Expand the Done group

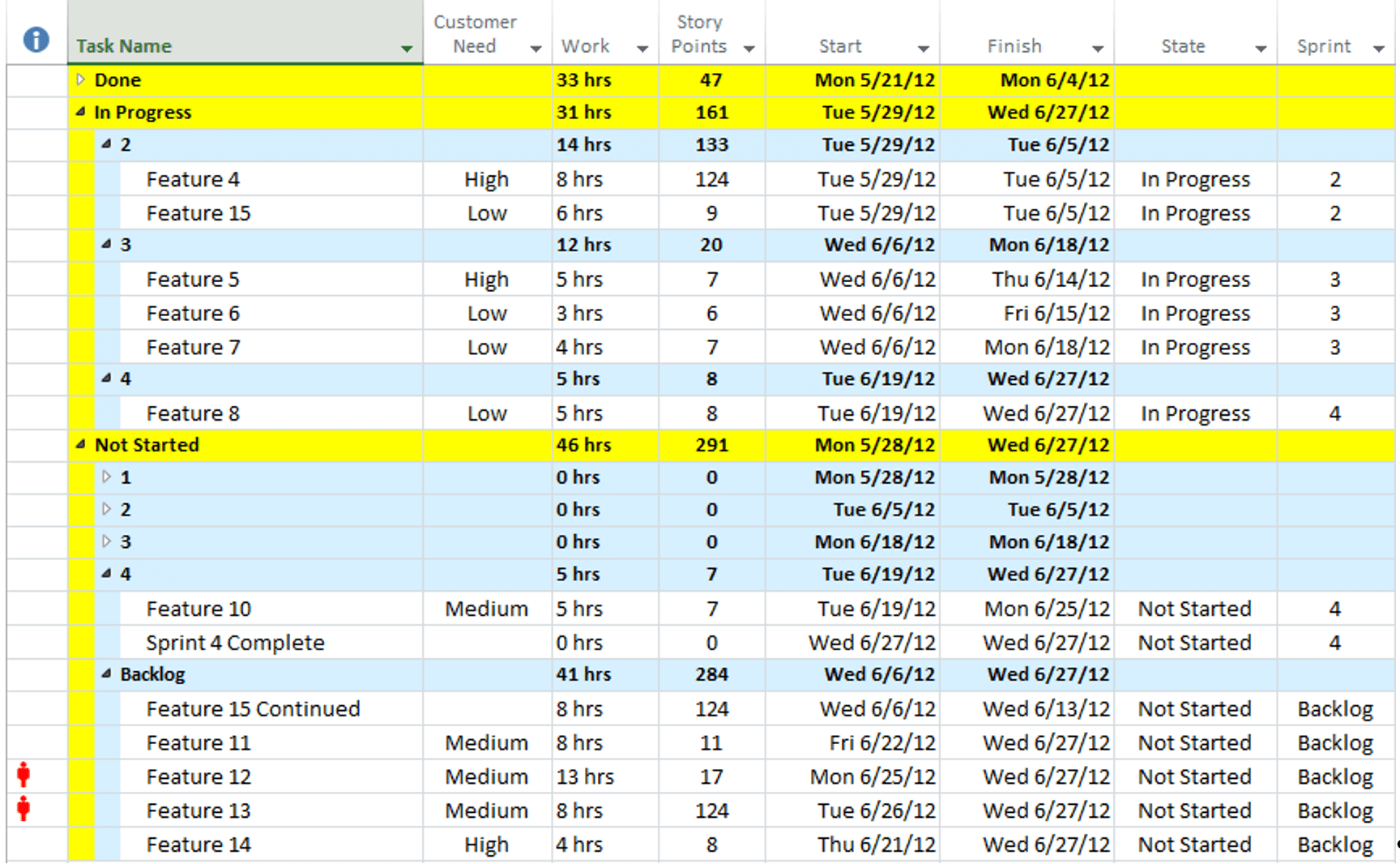pyautogui.click(x=80, y=79)
